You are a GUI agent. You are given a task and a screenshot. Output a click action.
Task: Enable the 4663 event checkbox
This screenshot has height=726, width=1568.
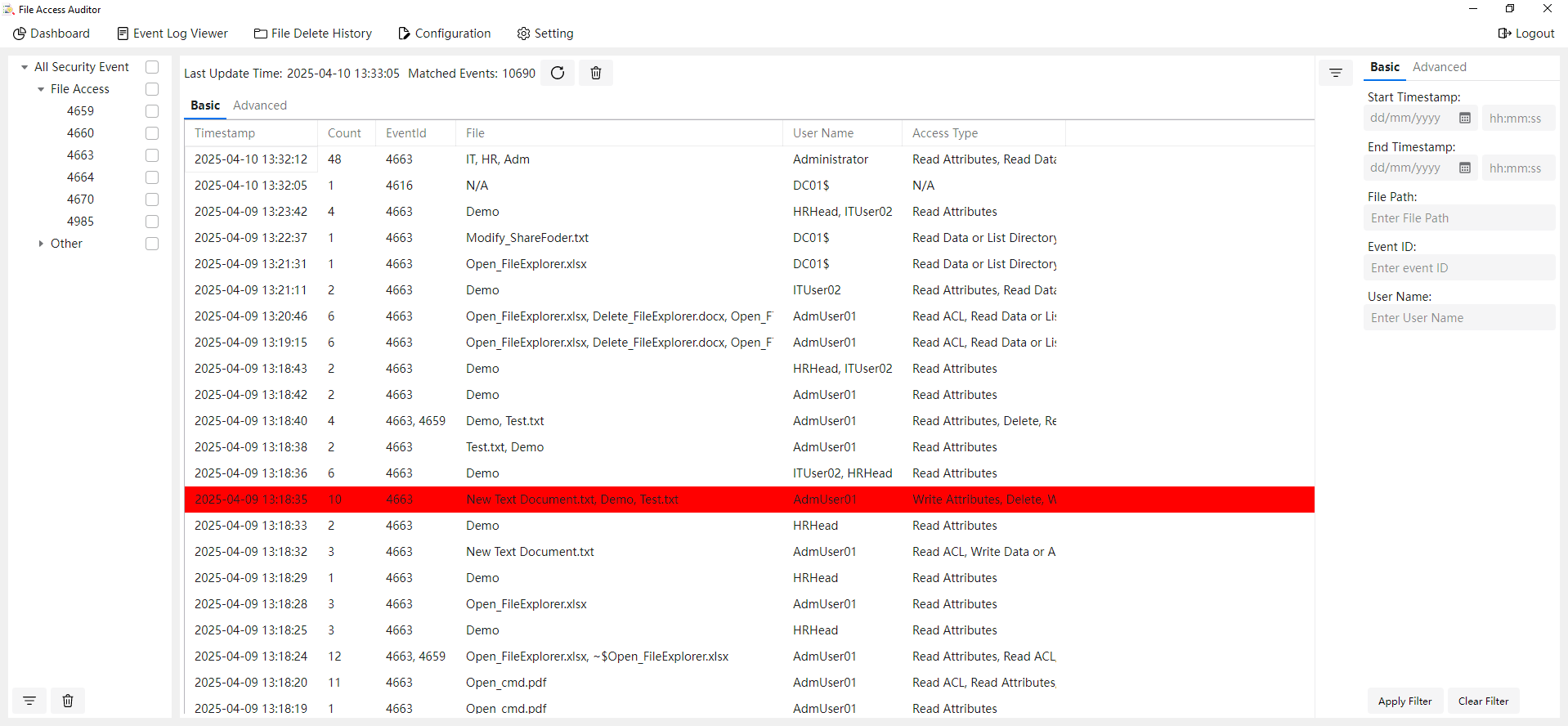pyautogui.click(x=152, y=155)
